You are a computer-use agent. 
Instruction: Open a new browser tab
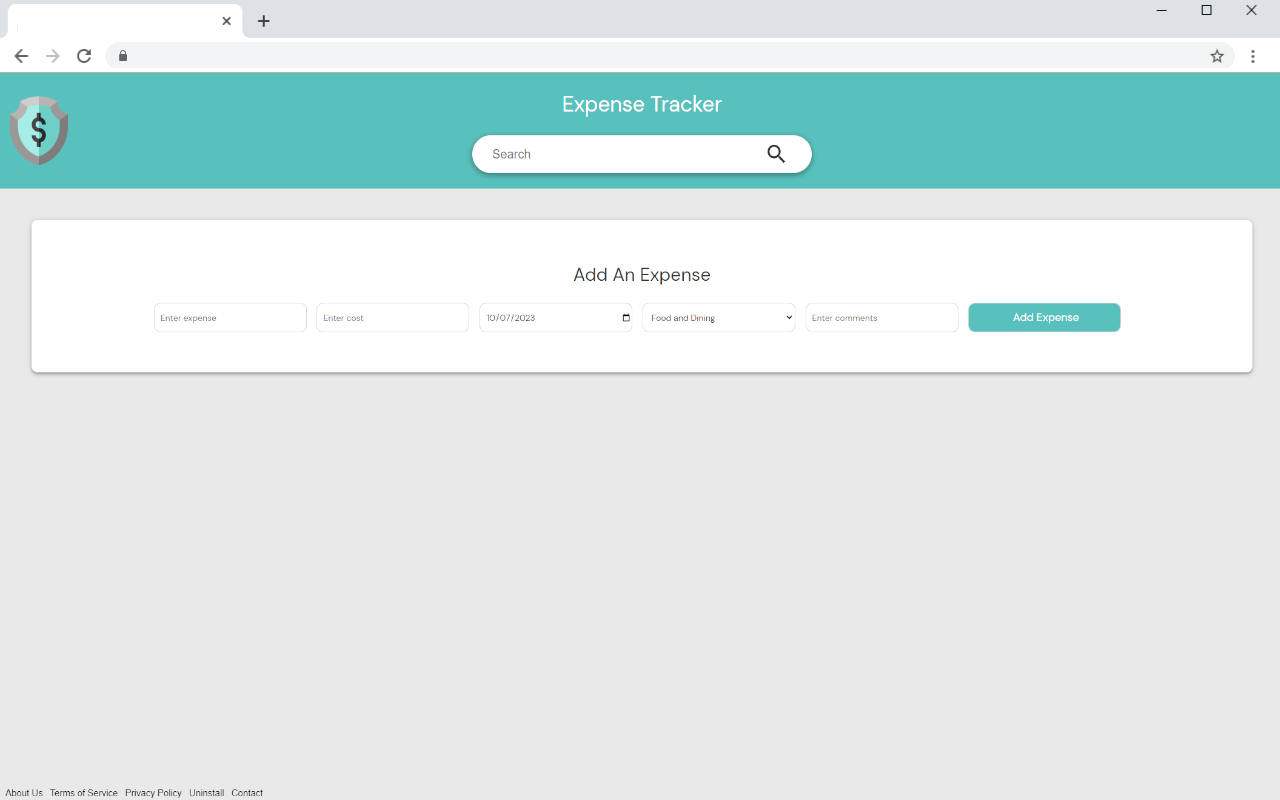point(264,21)
